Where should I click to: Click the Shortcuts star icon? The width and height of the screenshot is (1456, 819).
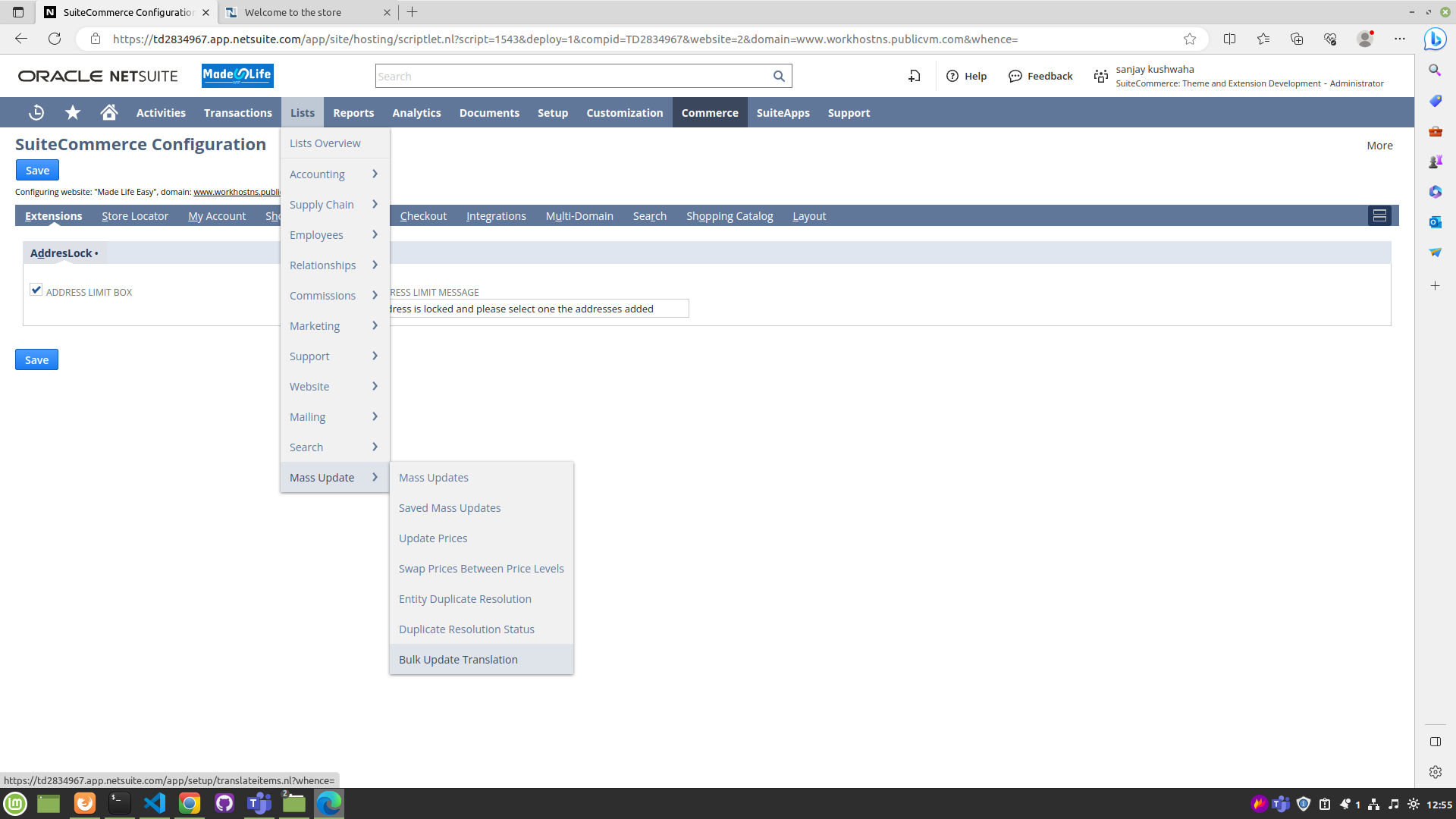coord(73,113)
